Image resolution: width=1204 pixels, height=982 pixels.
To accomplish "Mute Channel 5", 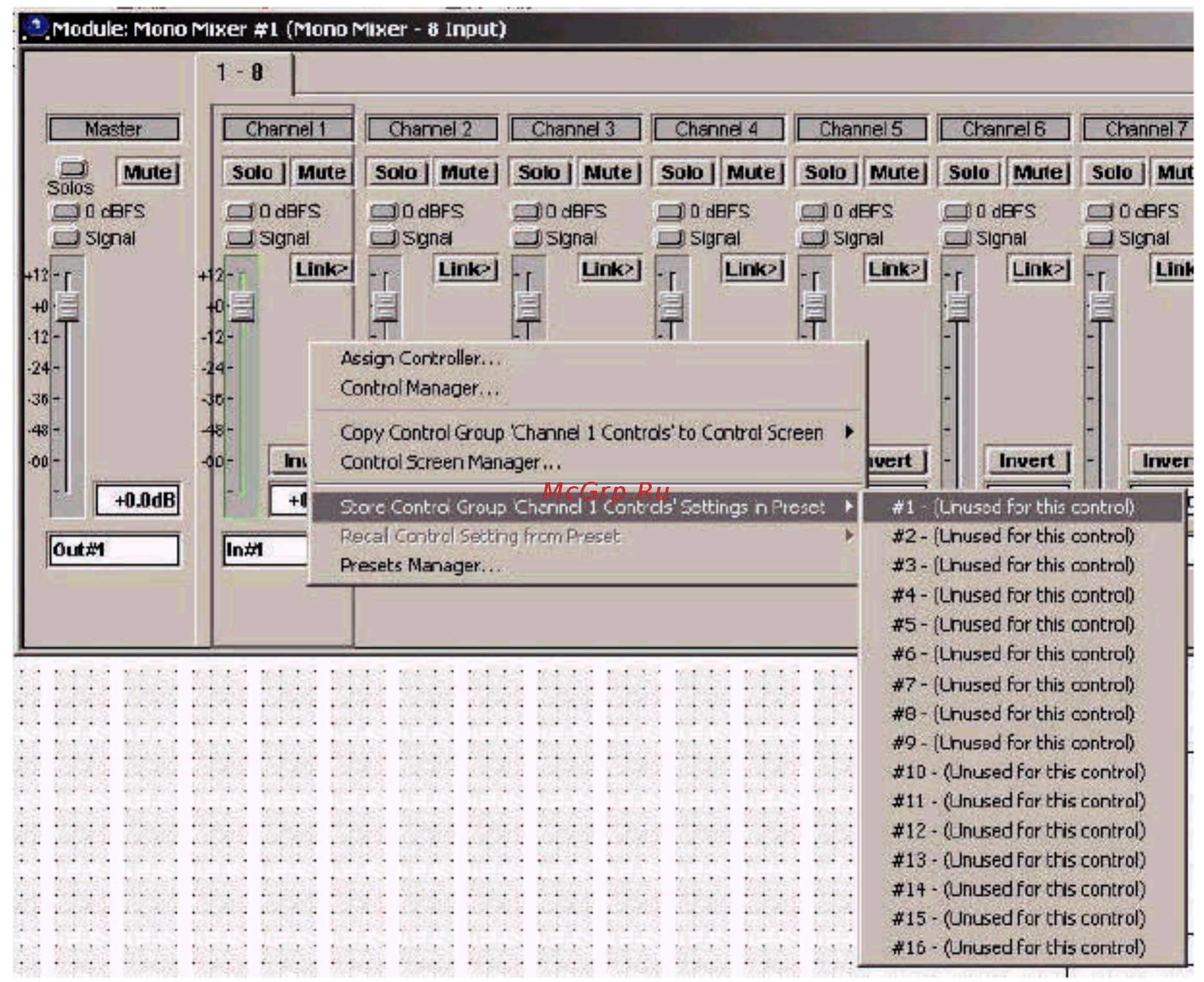I will click(896, 173).
